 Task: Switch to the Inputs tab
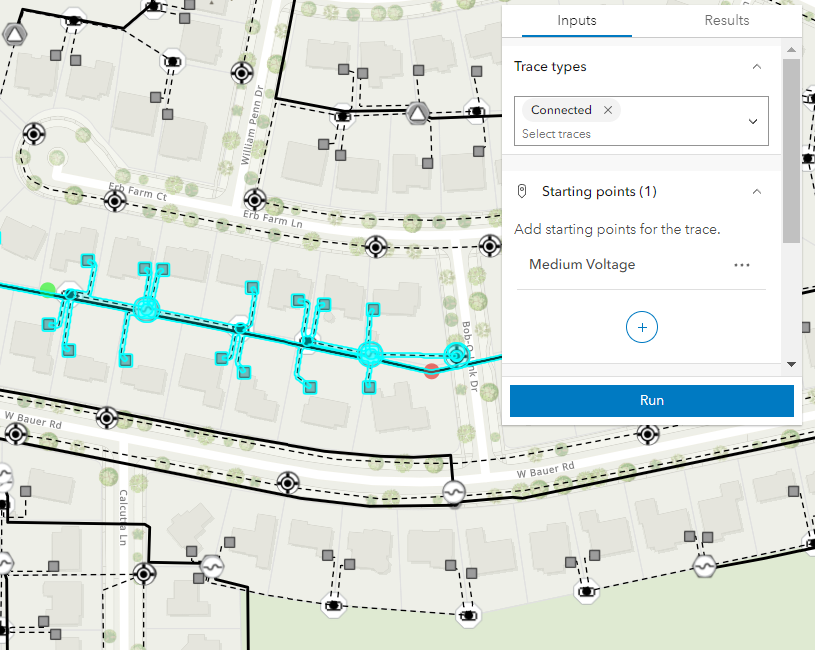(x=577, y=20)
